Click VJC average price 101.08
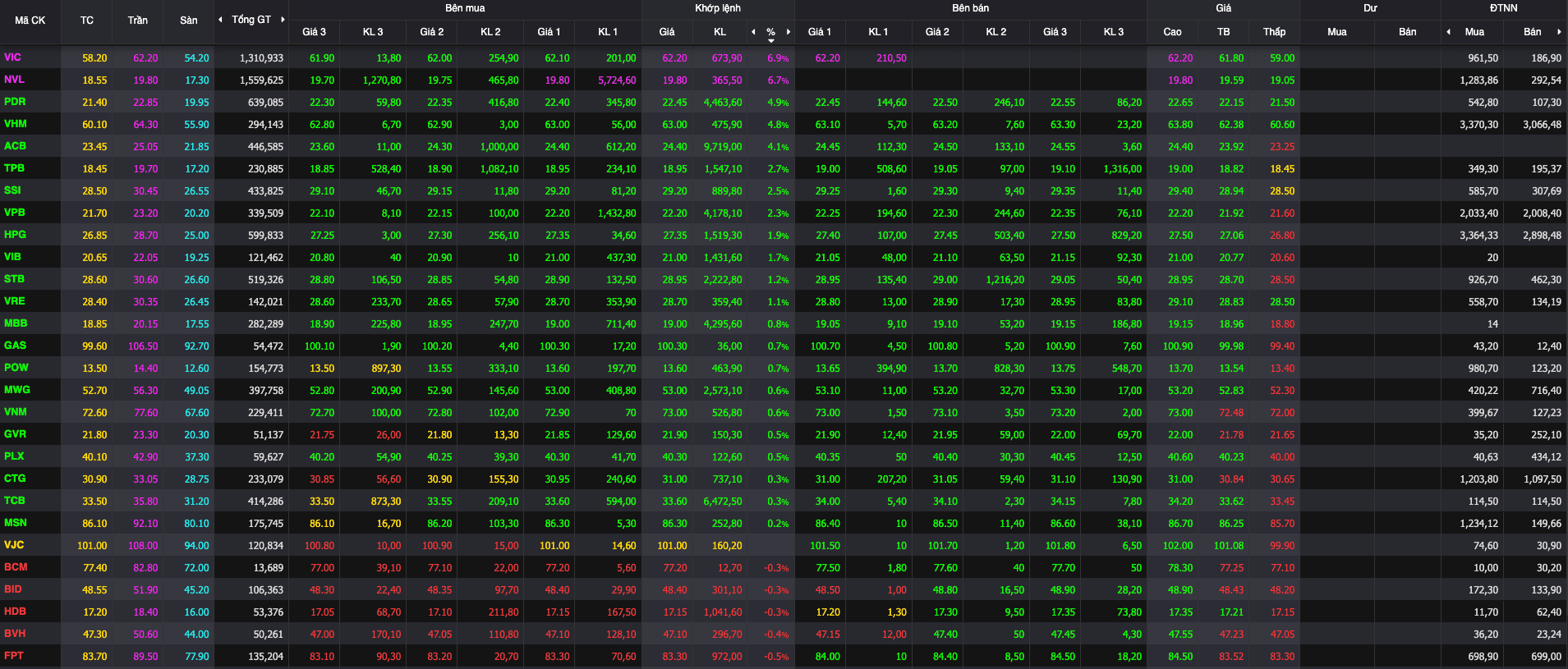 pyautogui.click(x=1229, y=546)
